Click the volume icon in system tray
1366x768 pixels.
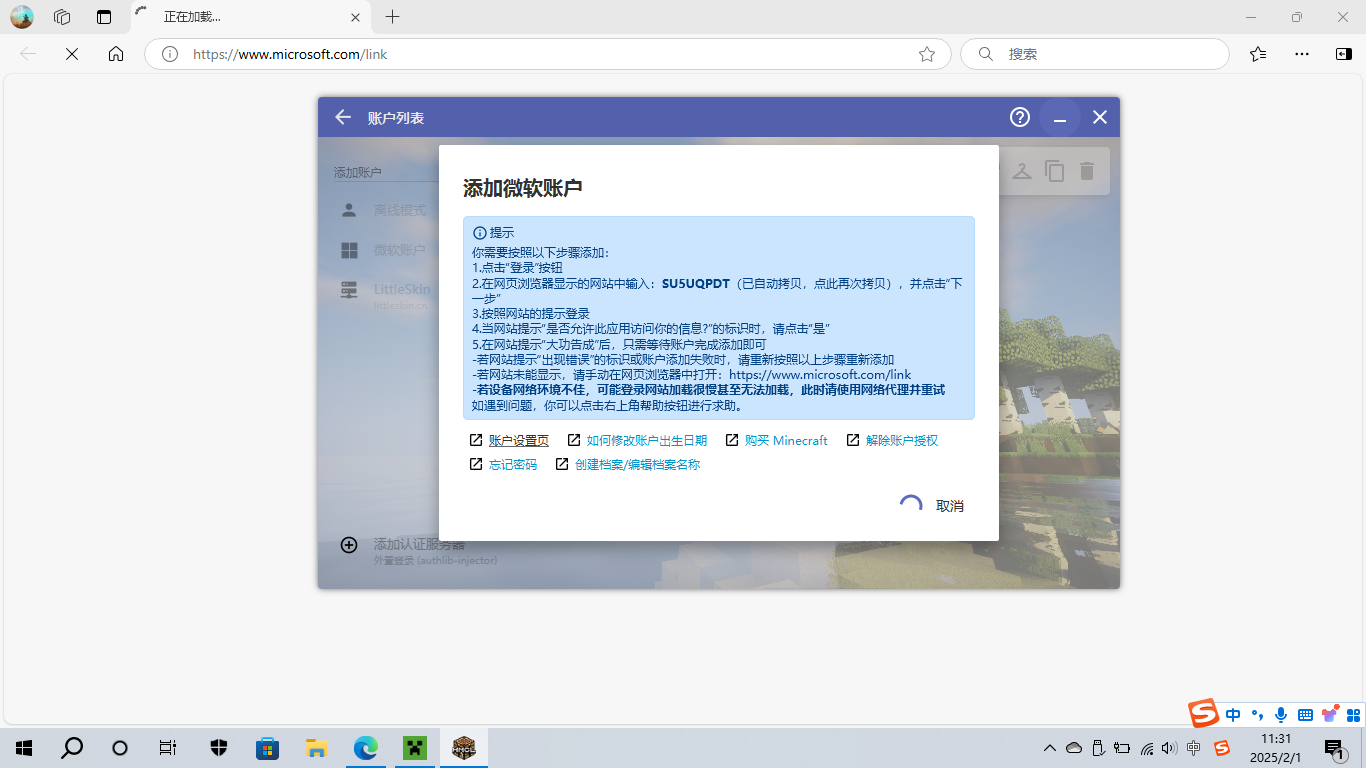coord(1170,748)
